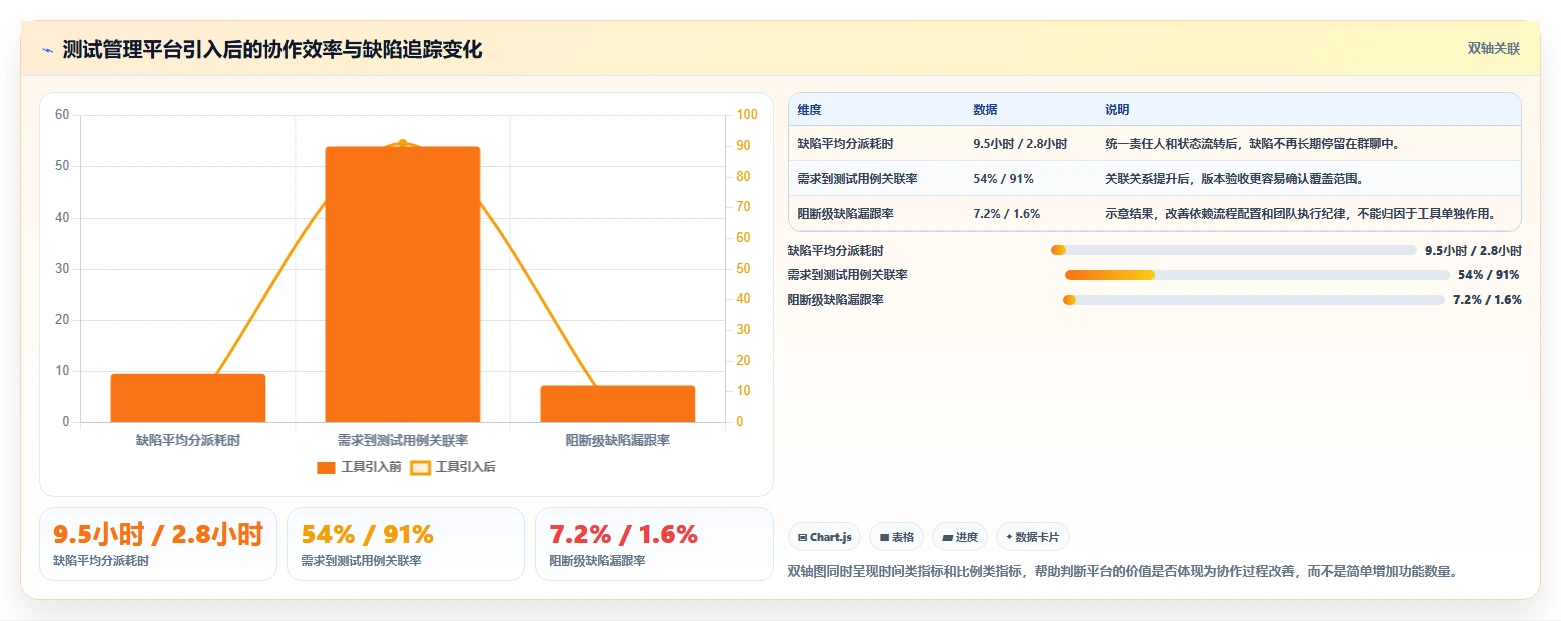Click the 需求到测试用例关联率 progress bar
1561x621 pixels.
[x=1257, y=275]
